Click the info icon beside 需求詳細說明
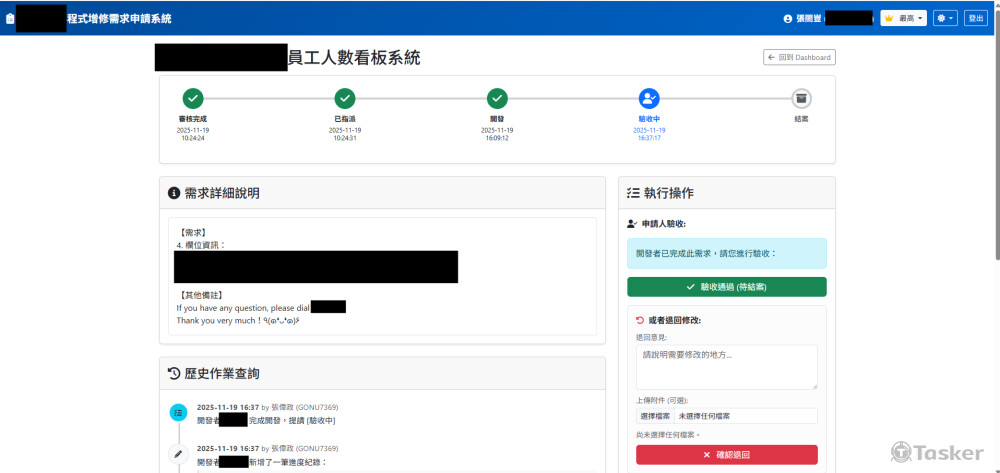 pyautogui.click(x=173, y=193)
